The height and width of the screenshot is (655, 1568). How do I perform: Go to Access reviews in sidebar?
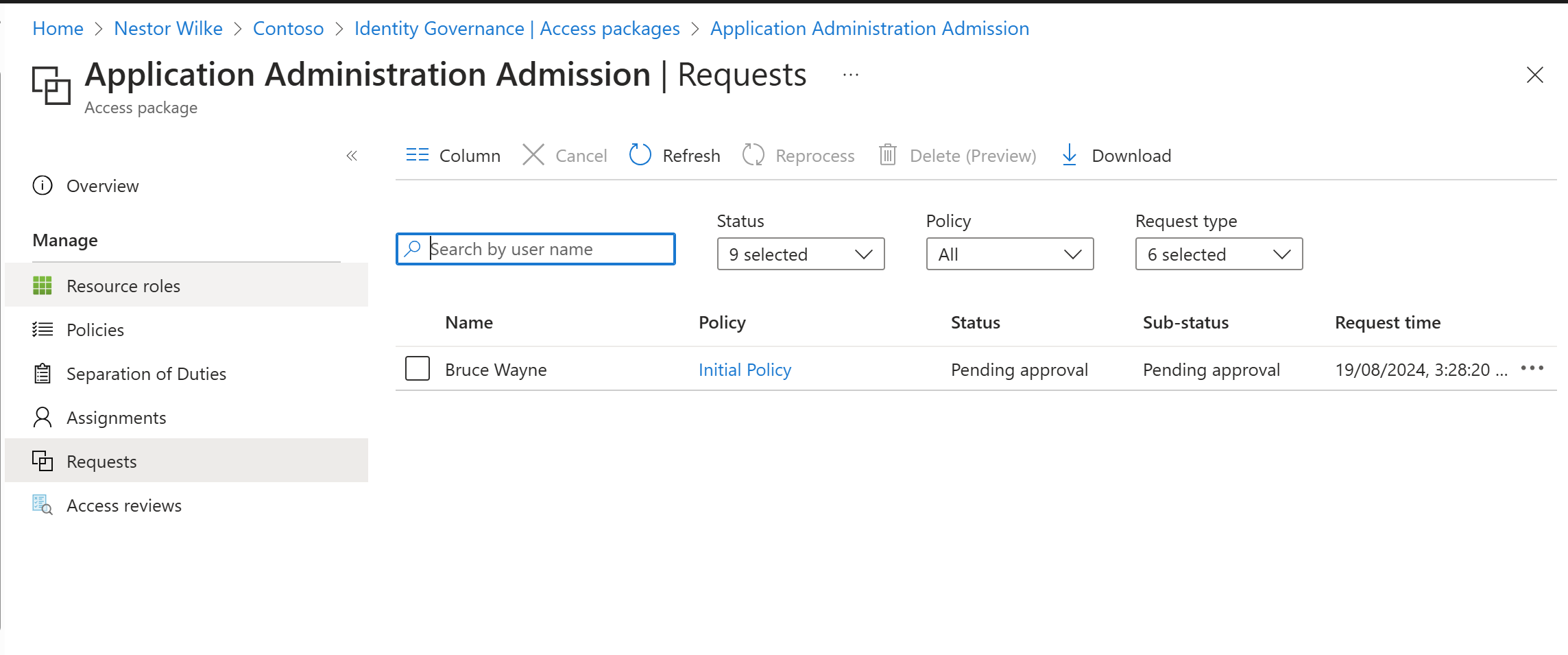tap(124, 505)
